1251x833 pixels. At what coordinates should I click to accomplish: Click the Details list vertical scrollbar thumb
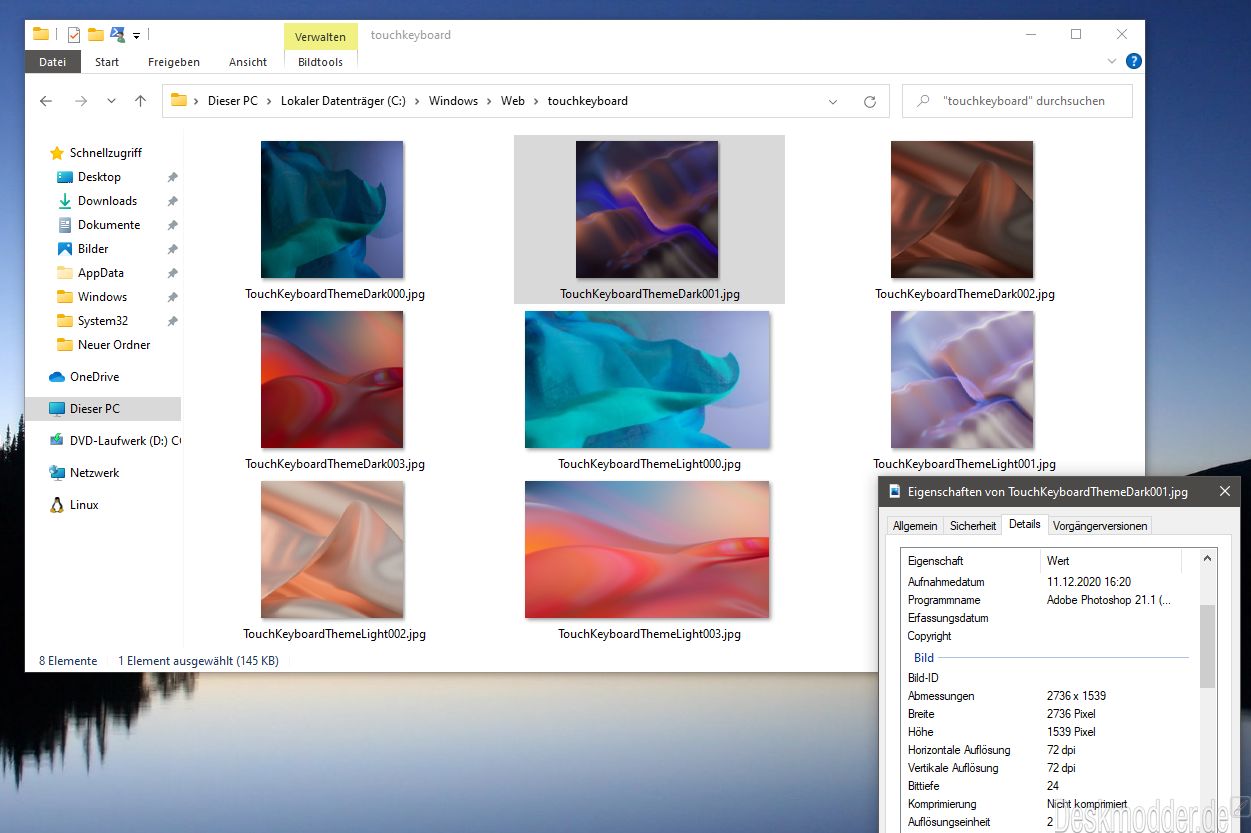pyautogui.click(x=1207, y=646)
